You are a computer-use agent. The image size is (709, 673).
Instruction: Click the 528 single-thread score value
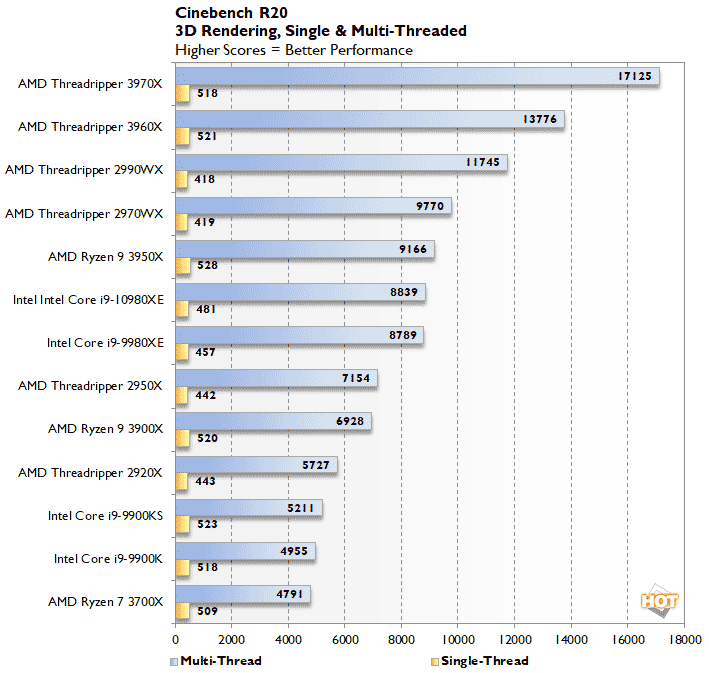(x=208, y=265)
